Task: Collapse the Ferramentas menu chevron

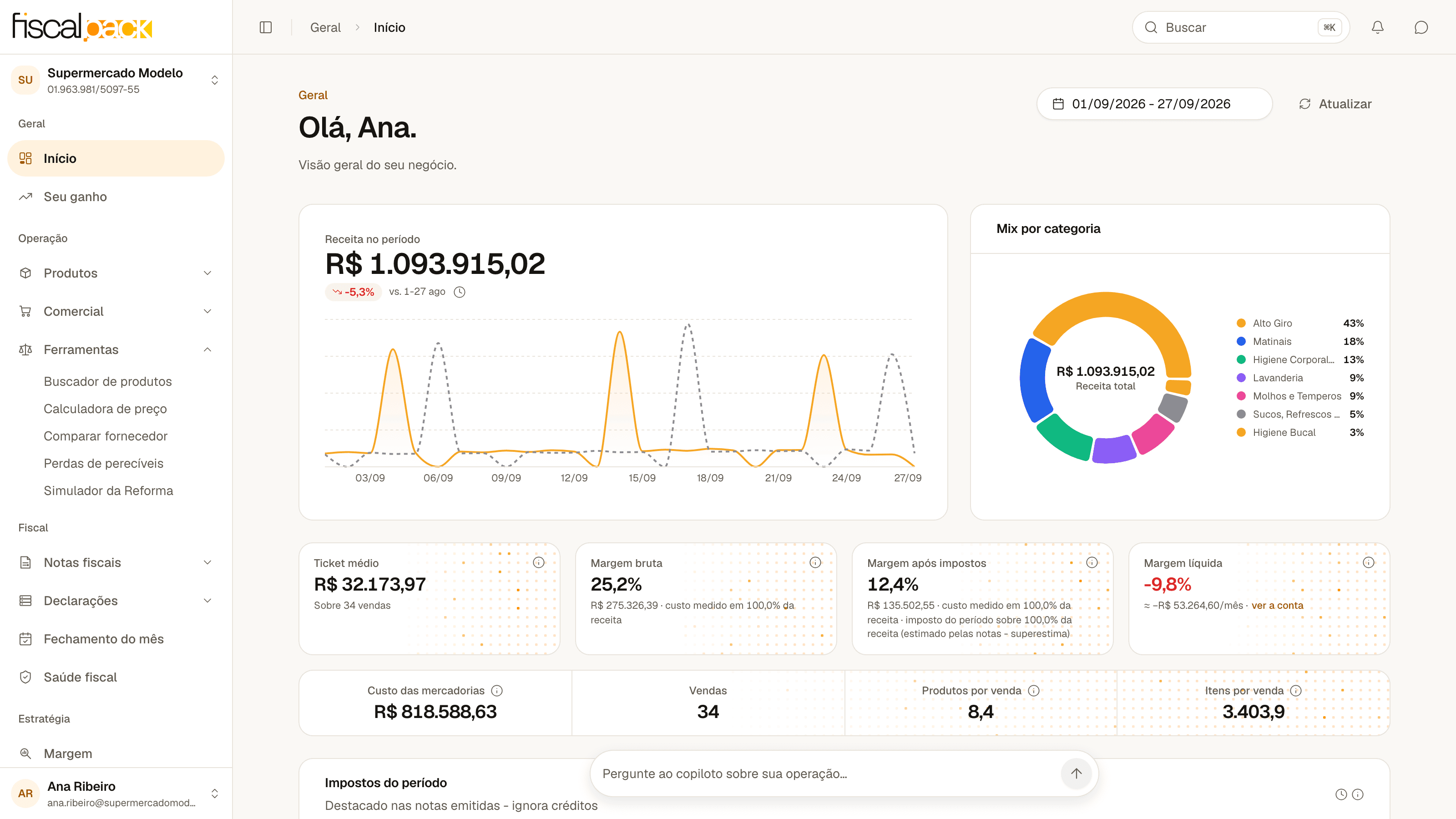Action: coord(207,349)
